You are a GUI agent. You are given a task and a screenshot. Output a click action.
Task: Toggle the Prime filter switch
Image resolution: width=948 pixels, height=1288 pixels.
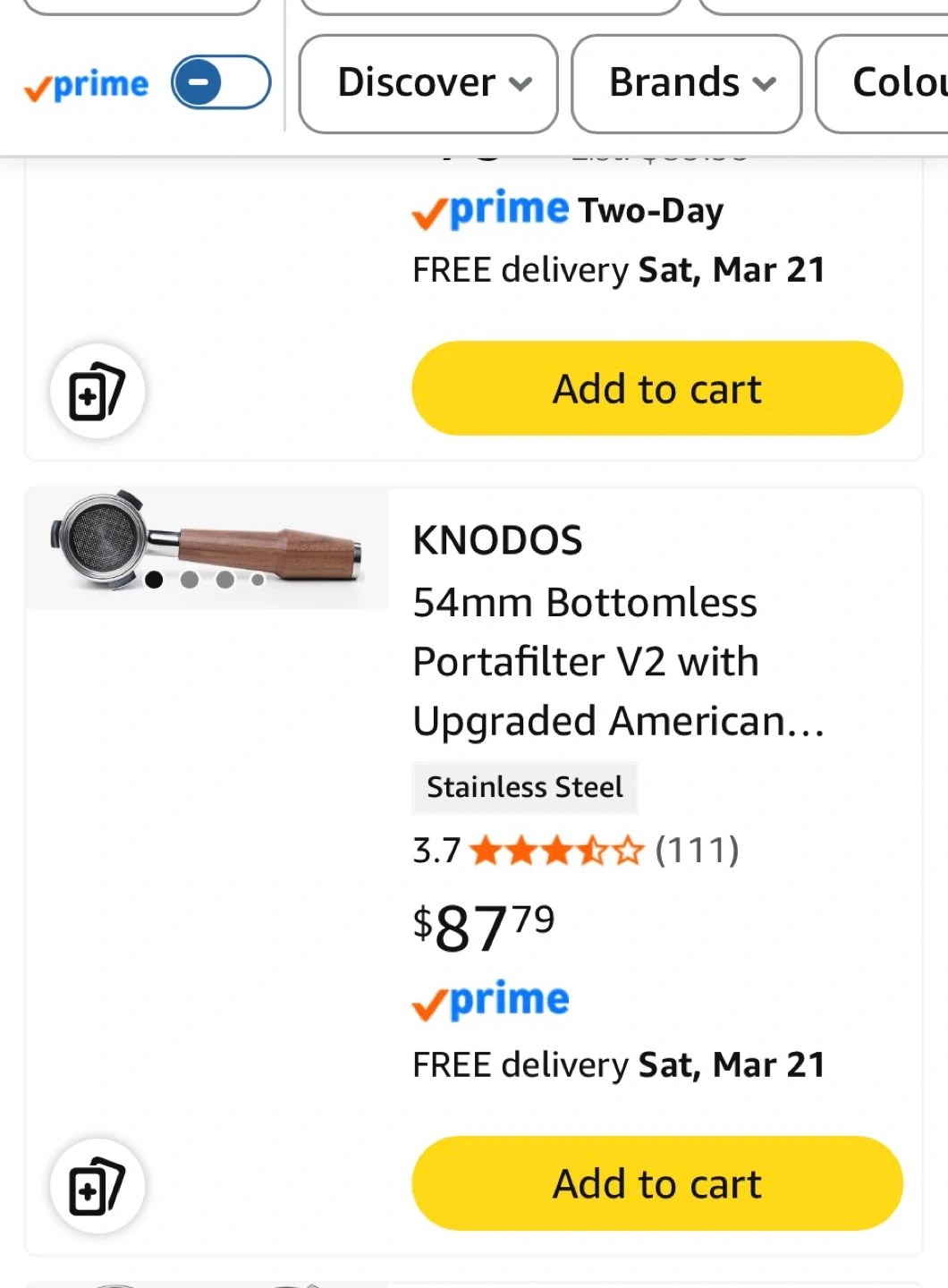click(x=221, y=82)
